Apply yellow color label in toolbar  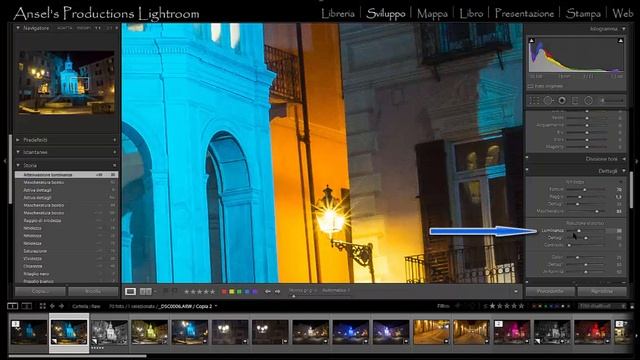(x=232, y=291)
